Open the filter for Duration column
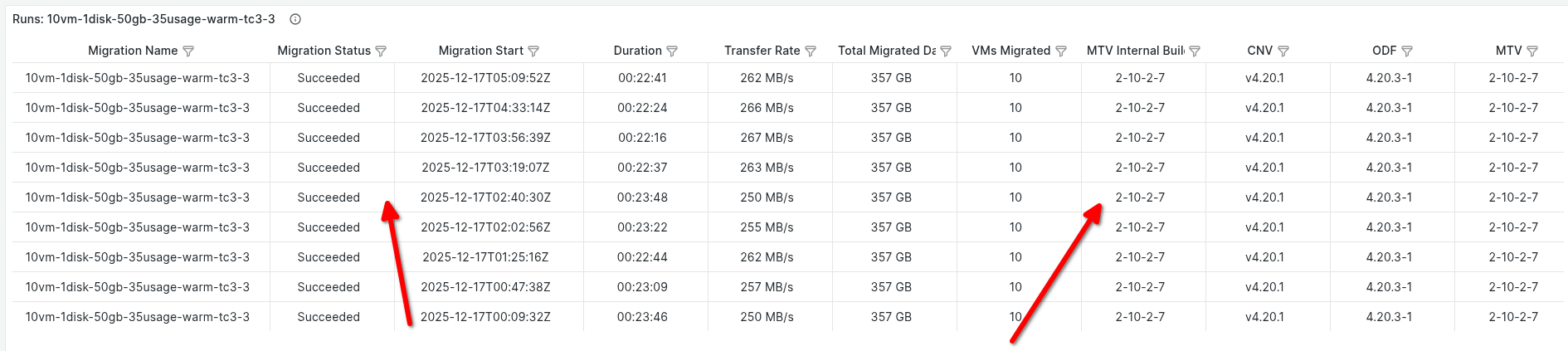This screenshot has height=351, width=1568. (672, 51)
